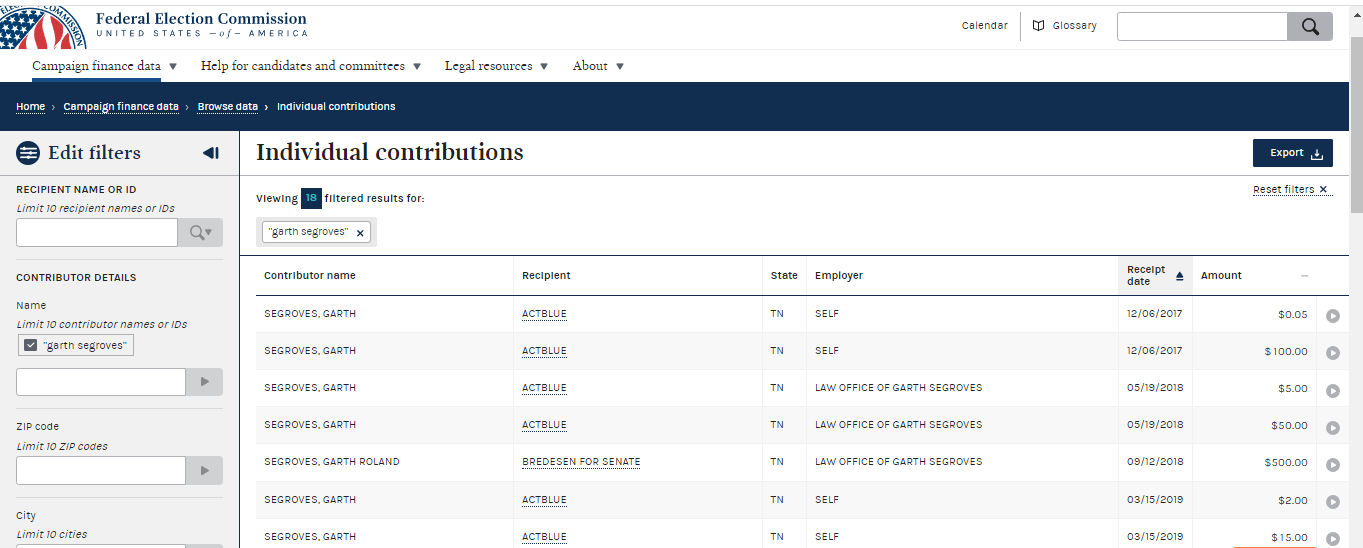Sort by Receipt date column arrow
The image size is (1363, 548).
[x=1179, y=276]
